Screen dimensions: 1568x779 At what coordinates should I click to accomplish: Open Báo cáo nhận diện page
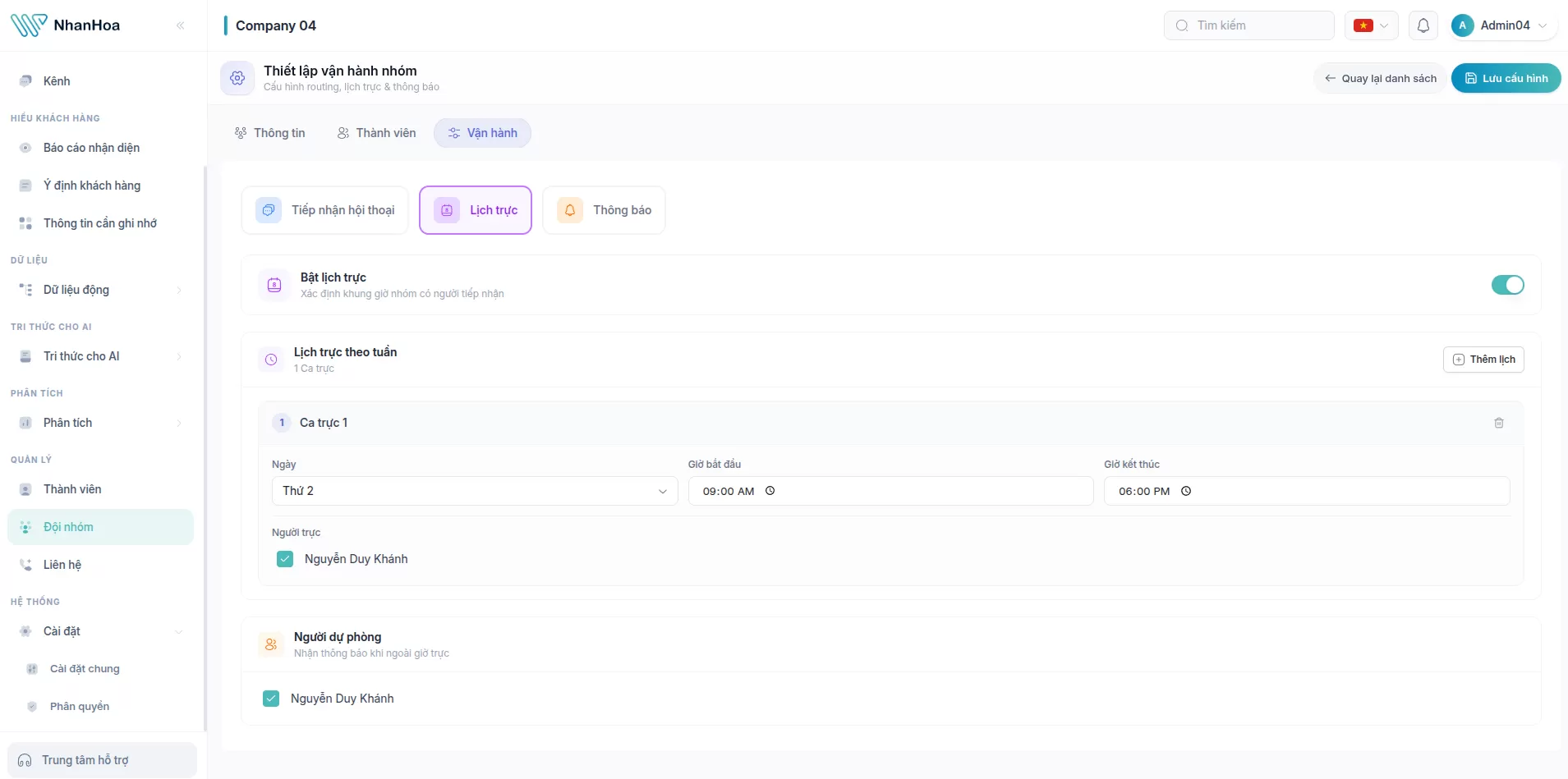click(x=100, y=148)
